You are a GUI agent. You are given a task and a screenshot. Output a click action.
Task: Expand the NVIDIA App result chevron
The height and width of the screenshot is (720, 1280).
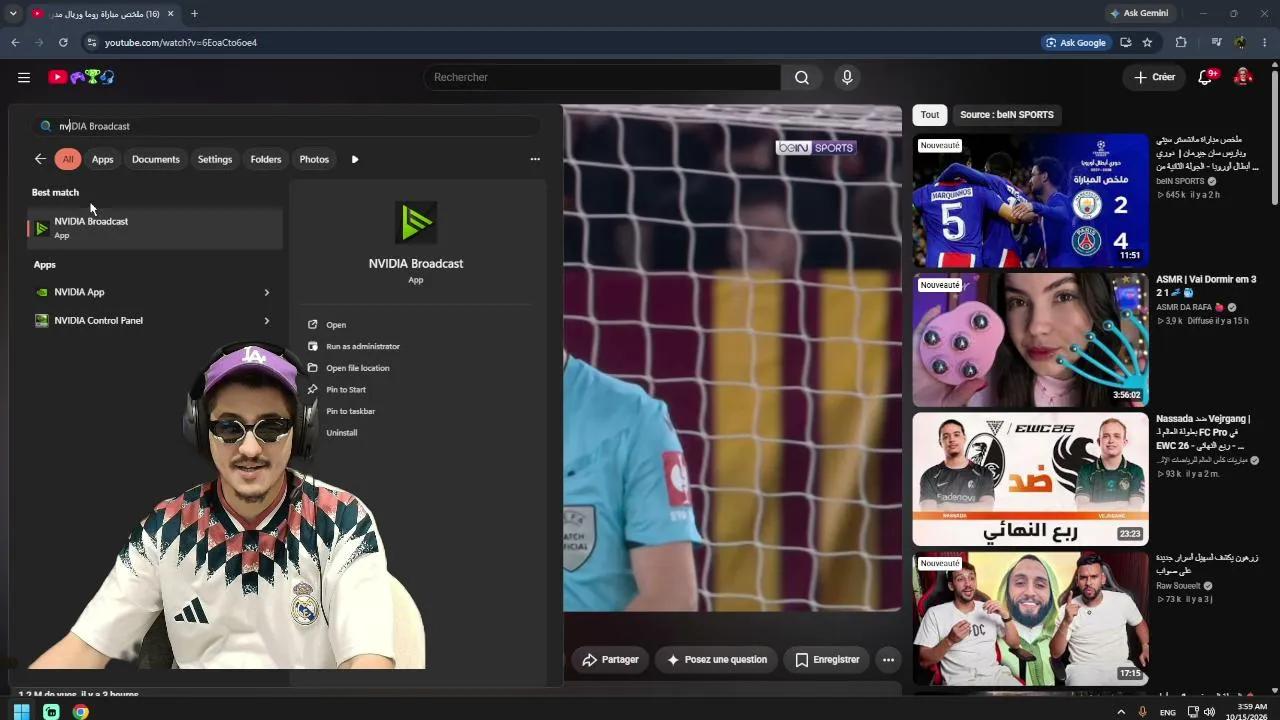coord(267,292)
